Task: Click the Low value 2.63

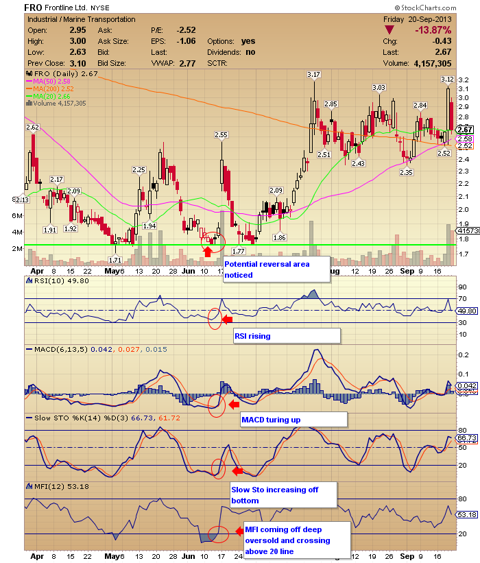Action: pyautogui.click(x=78, y=52)
